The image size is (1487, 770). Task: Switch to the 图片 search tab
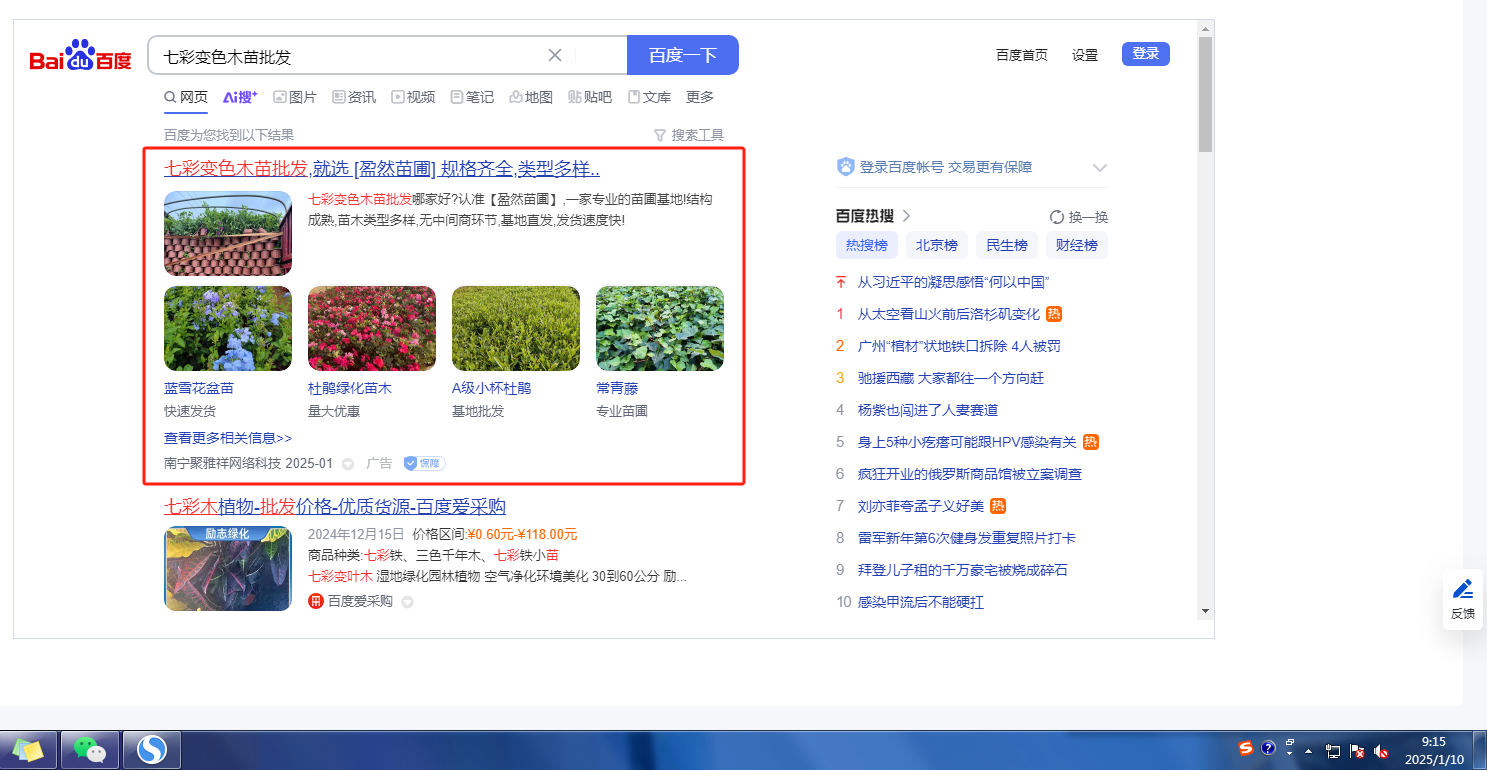[x=294, y=97]
